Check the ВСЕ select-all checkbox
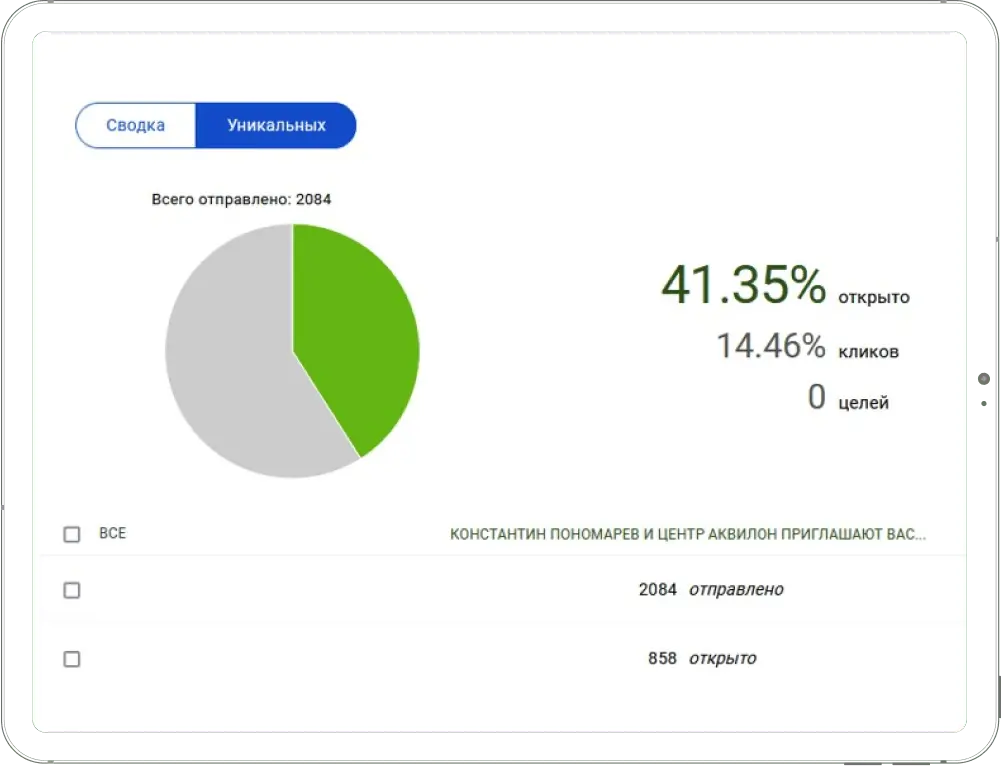This screenshot has width=1001, height=766. click(72, 534)
